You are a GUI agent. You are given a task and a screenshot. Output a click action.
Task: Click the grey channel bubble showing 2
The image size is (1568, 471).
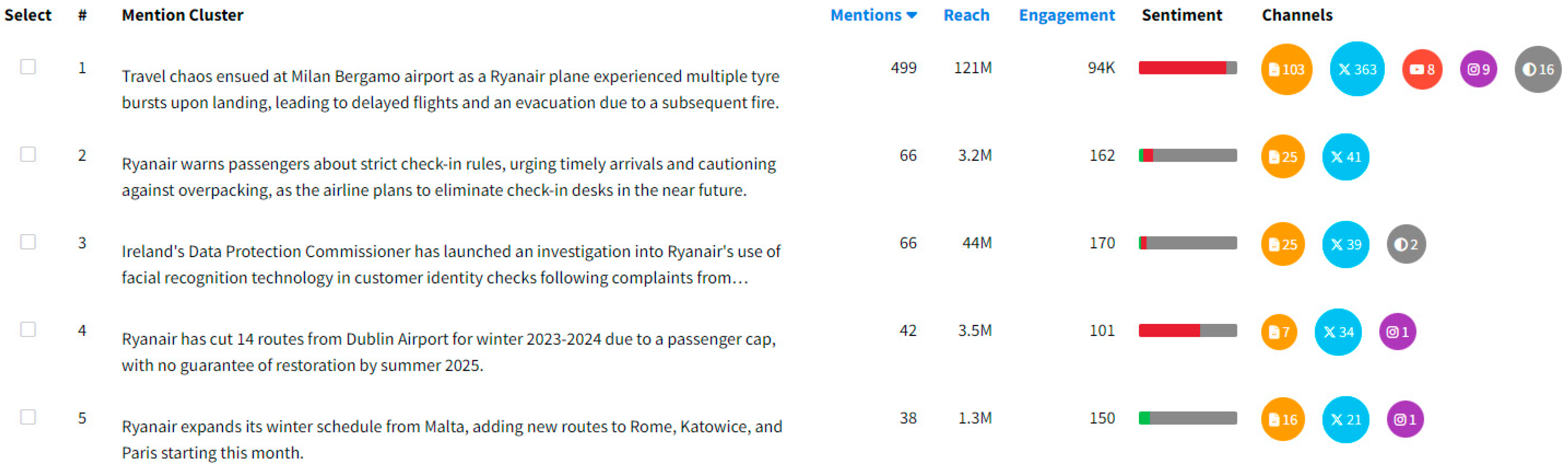(x=1405, y=244)
